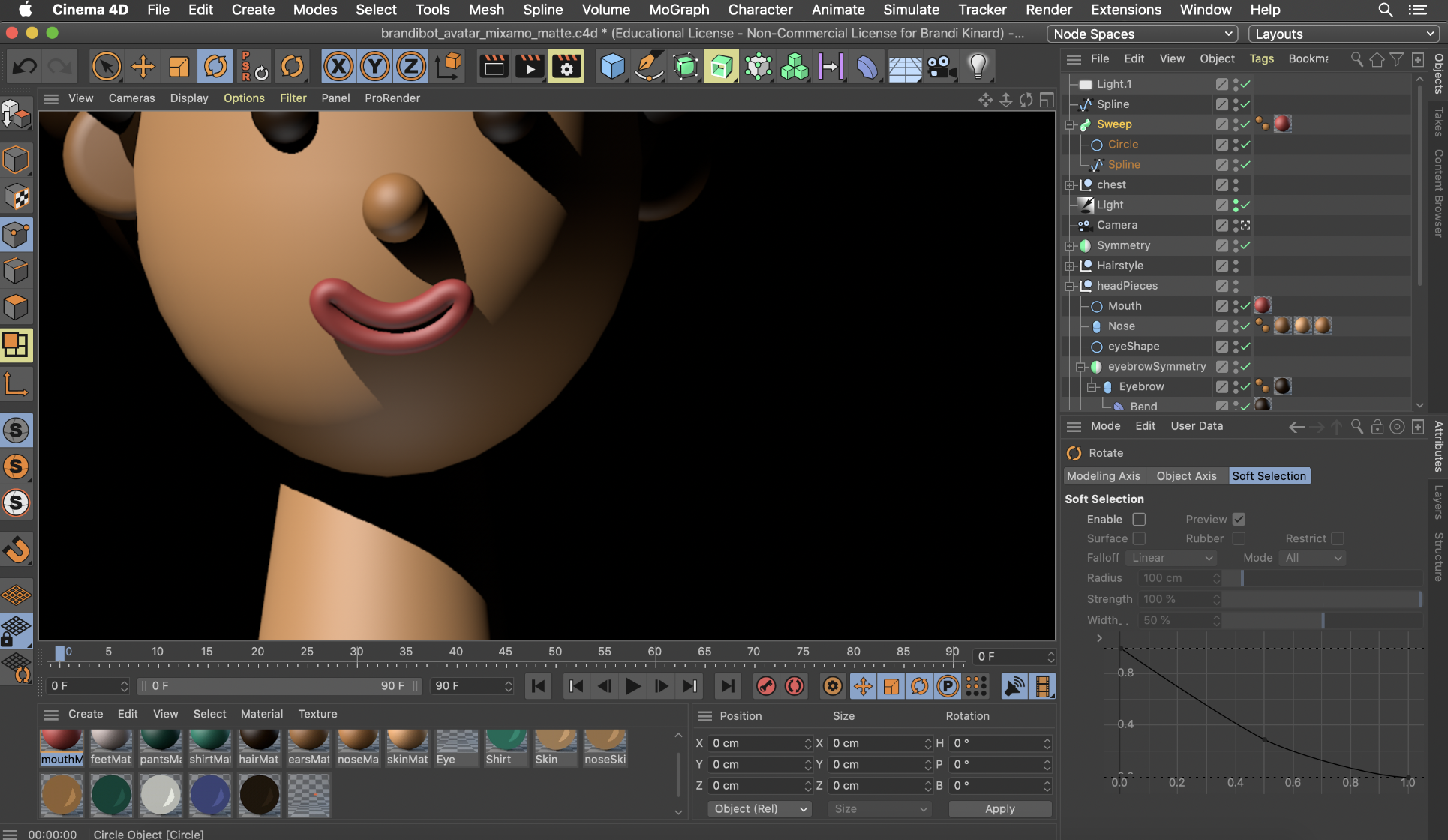Toggle the Rubber checkbox
1448x840 pixels.
coord(1239,538)
